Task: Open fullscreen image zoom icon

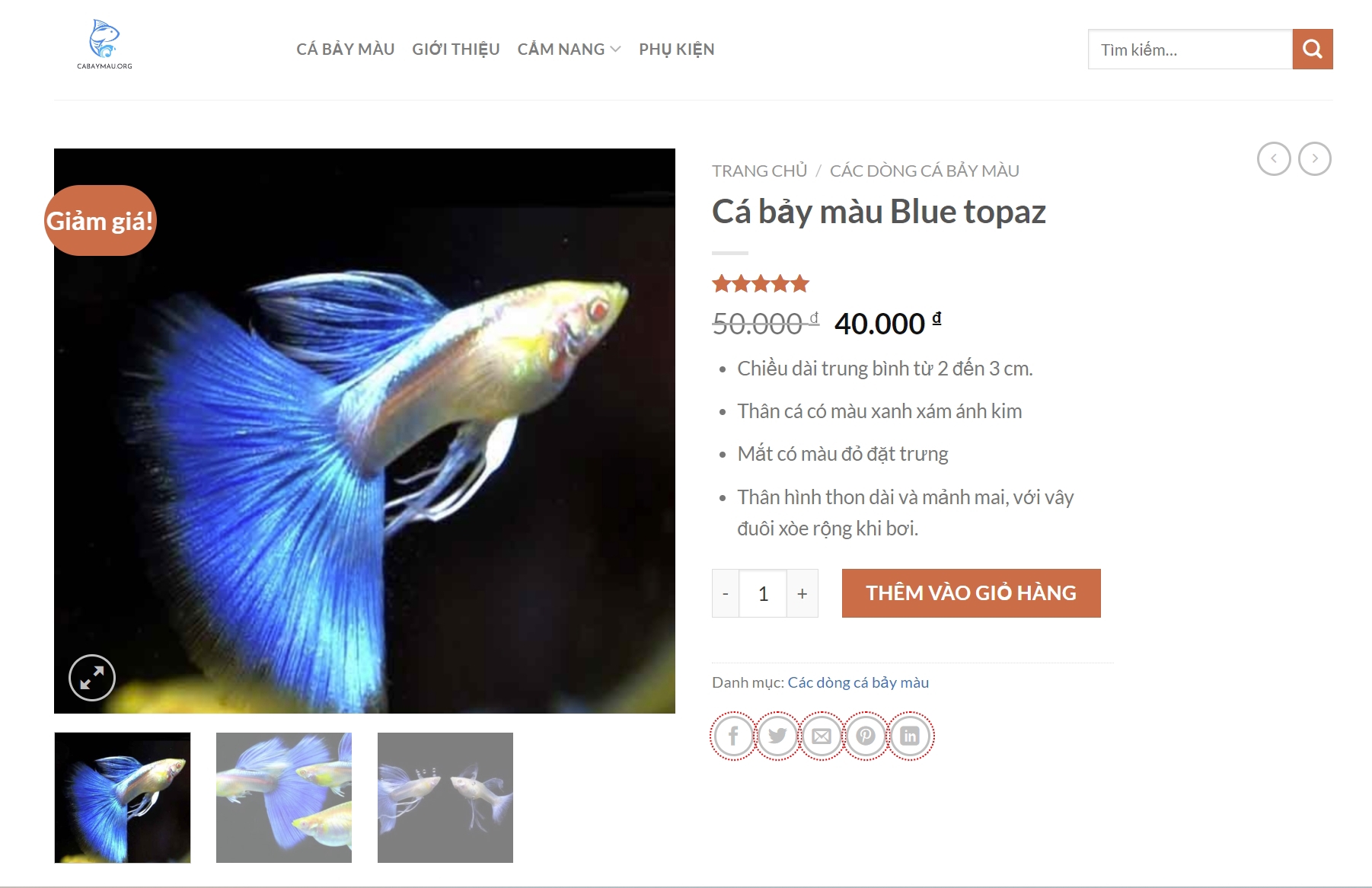Action: tap(92, 677)
